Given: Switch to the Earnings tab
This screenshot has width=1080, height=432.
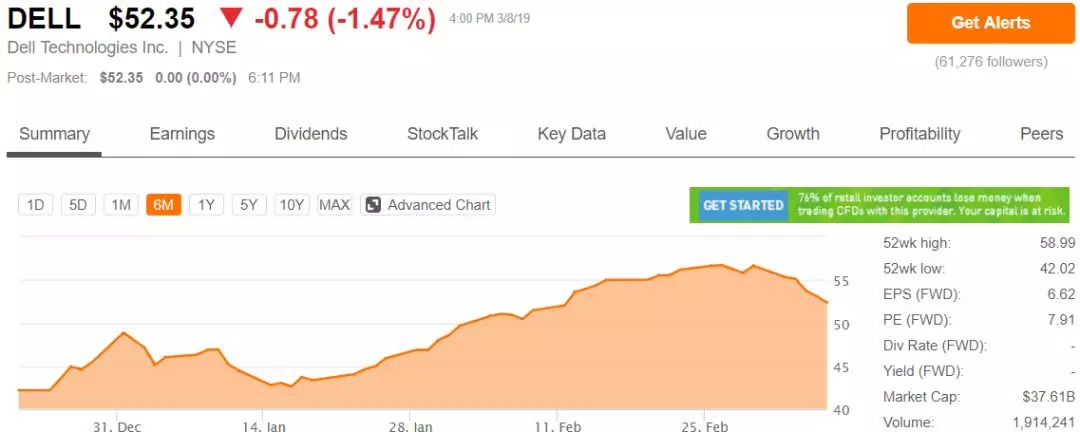Looking at the screenshot, I should 182,134.
